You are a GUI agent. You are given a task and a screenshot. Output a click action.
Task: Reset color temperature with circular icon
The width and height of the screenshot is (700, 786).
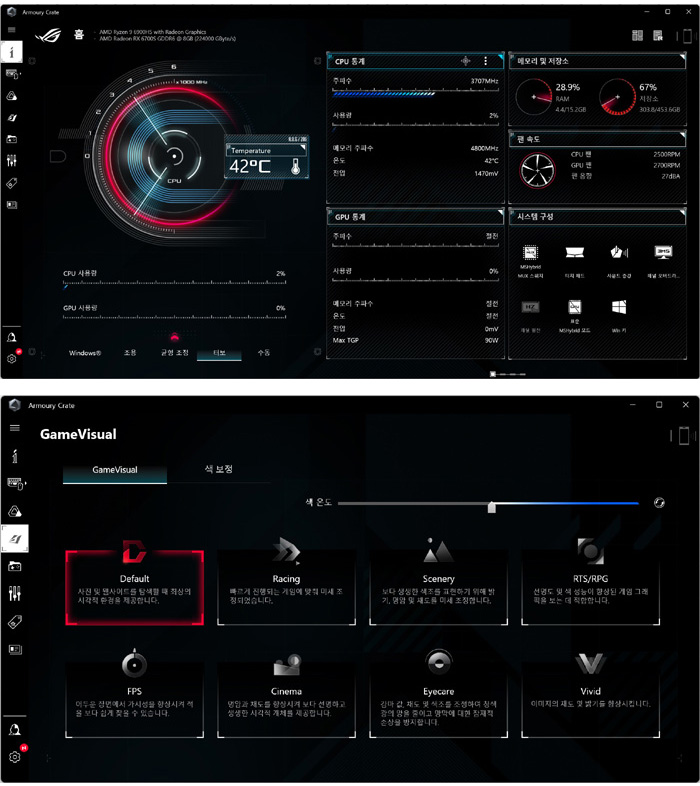click(x=659, y=503)
